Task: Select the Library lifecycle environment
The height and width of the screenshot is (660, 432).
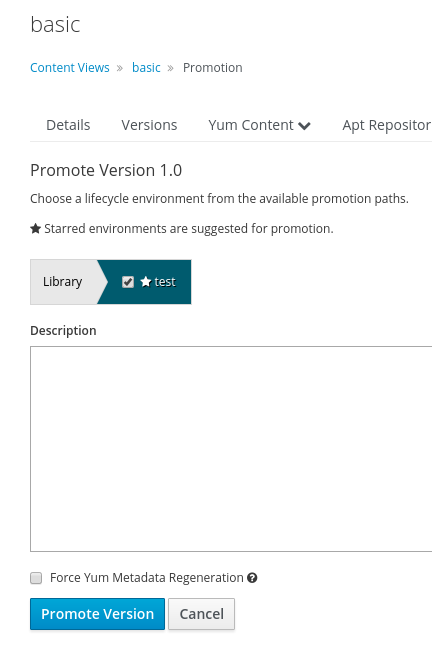Action: pos(62,282)
